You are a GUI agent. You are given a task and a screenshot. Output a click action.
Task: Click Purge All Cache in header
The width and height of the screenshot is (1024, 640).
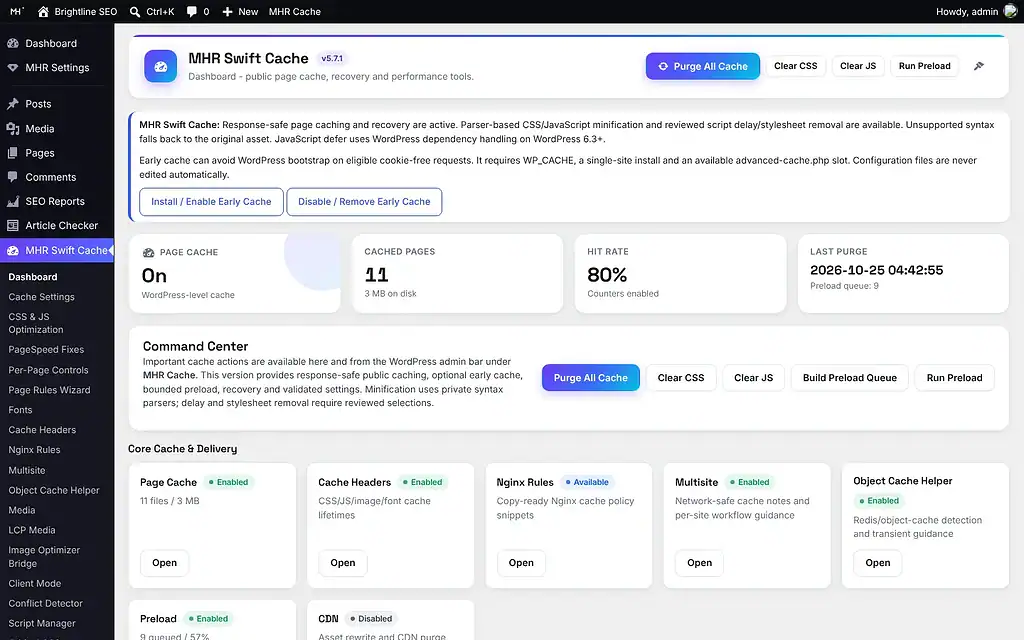coord(703,66)
